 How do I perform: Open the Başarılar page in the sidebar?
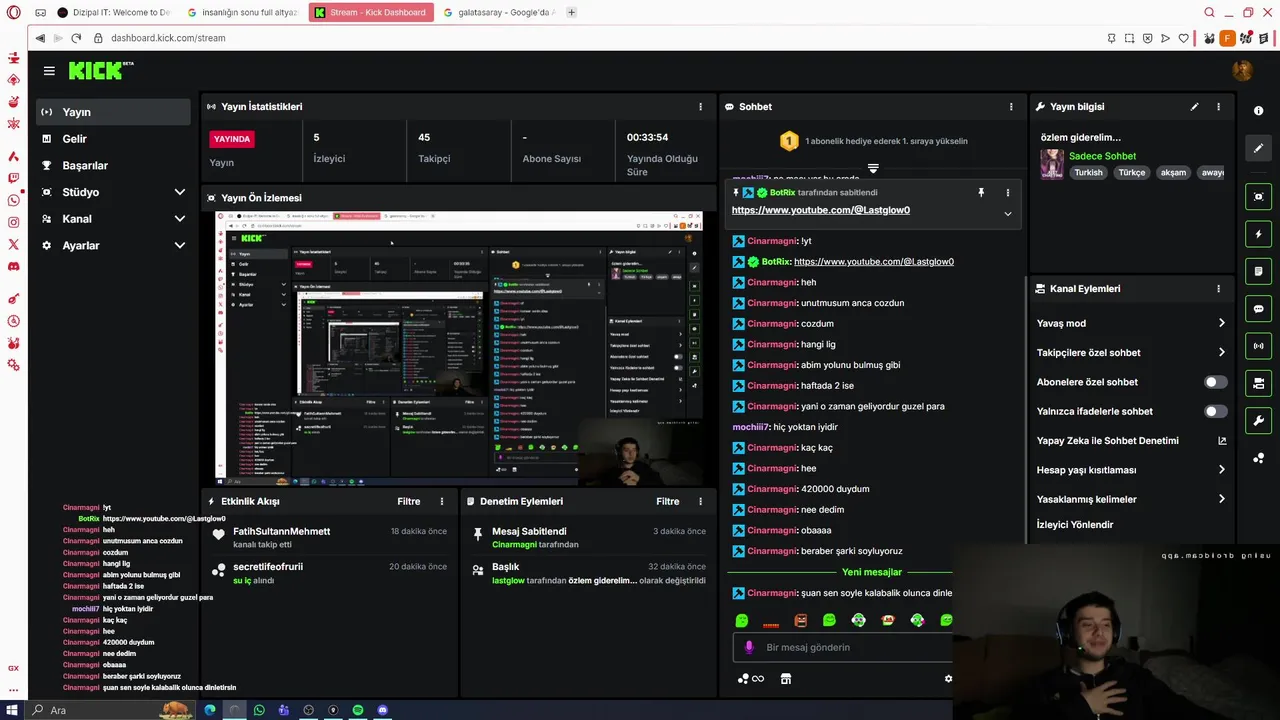pos(113,165)
